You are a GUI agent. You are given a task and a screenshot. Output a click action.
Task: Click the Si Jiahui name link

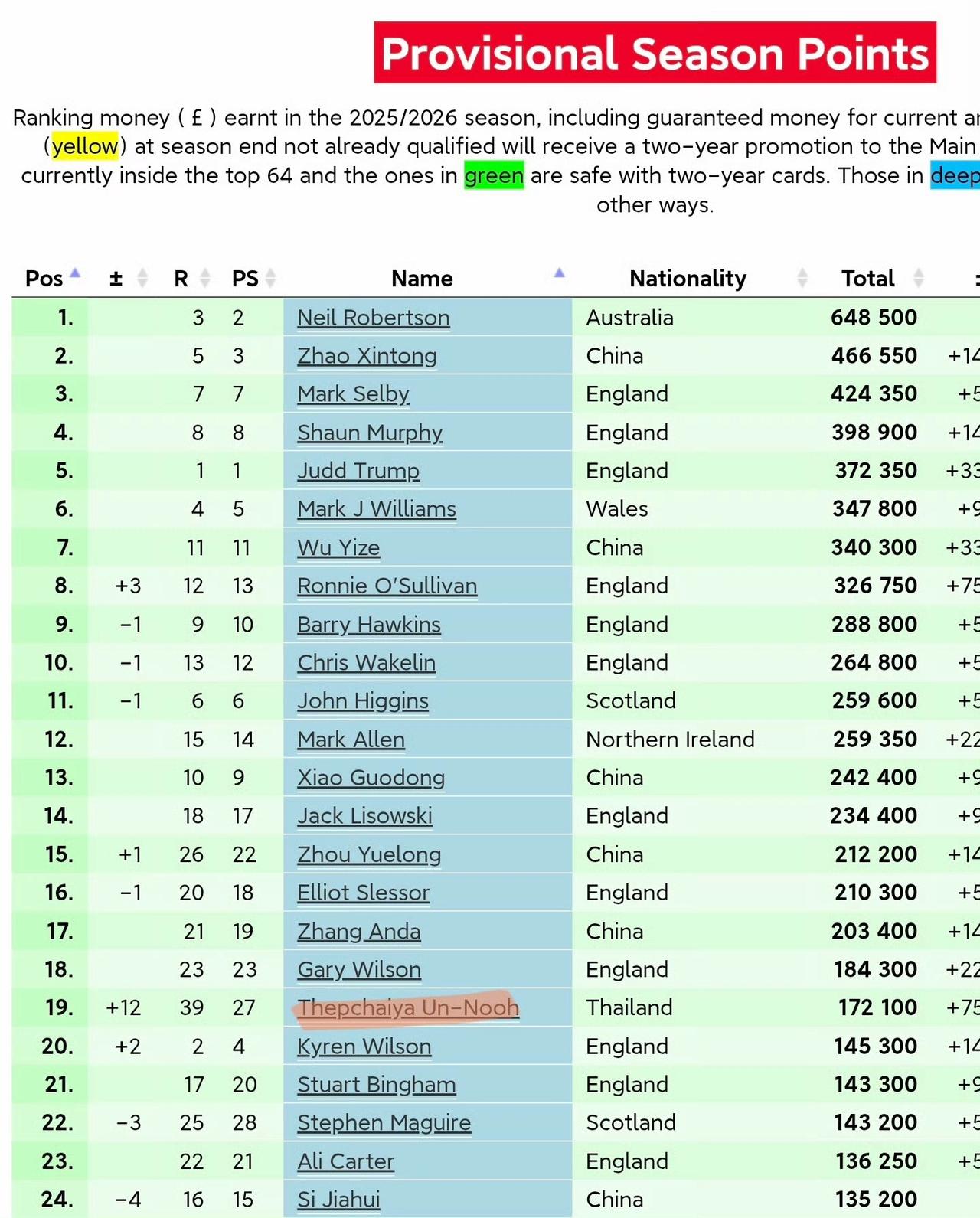pyautogui.click(x=338, y=1200)
